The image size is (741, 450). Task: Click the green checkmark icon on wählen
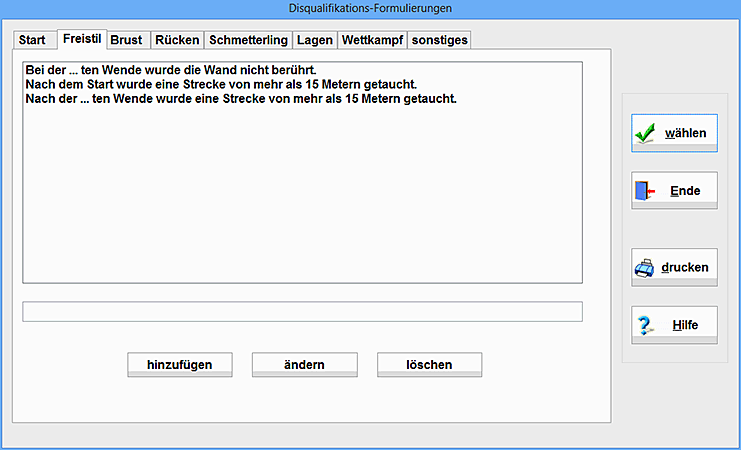(x=645, y=132)
